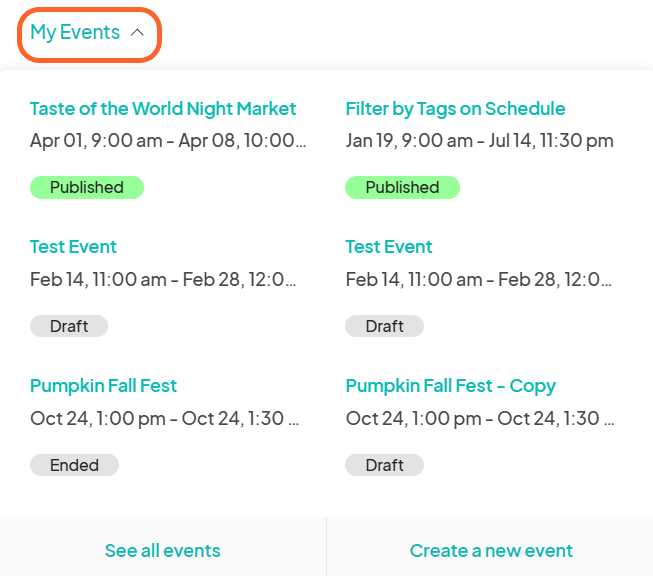Click Published badge under Taste of the World
Screen dimensions: 653x576
pyautogui.click(x=87, y=187)
